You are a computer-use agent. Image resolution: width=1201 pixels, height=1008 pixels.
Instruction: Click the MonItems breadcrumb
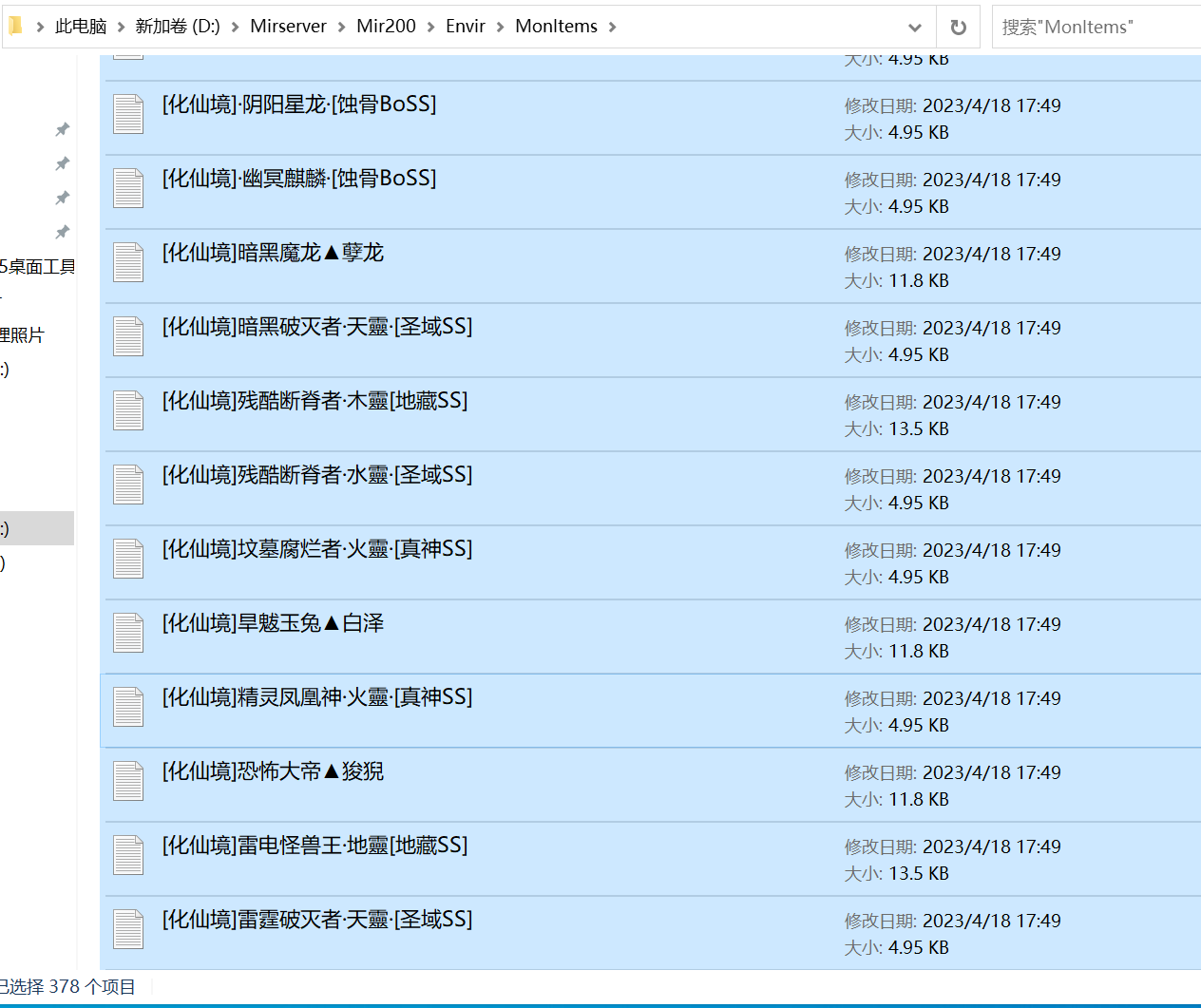[556, 27]
